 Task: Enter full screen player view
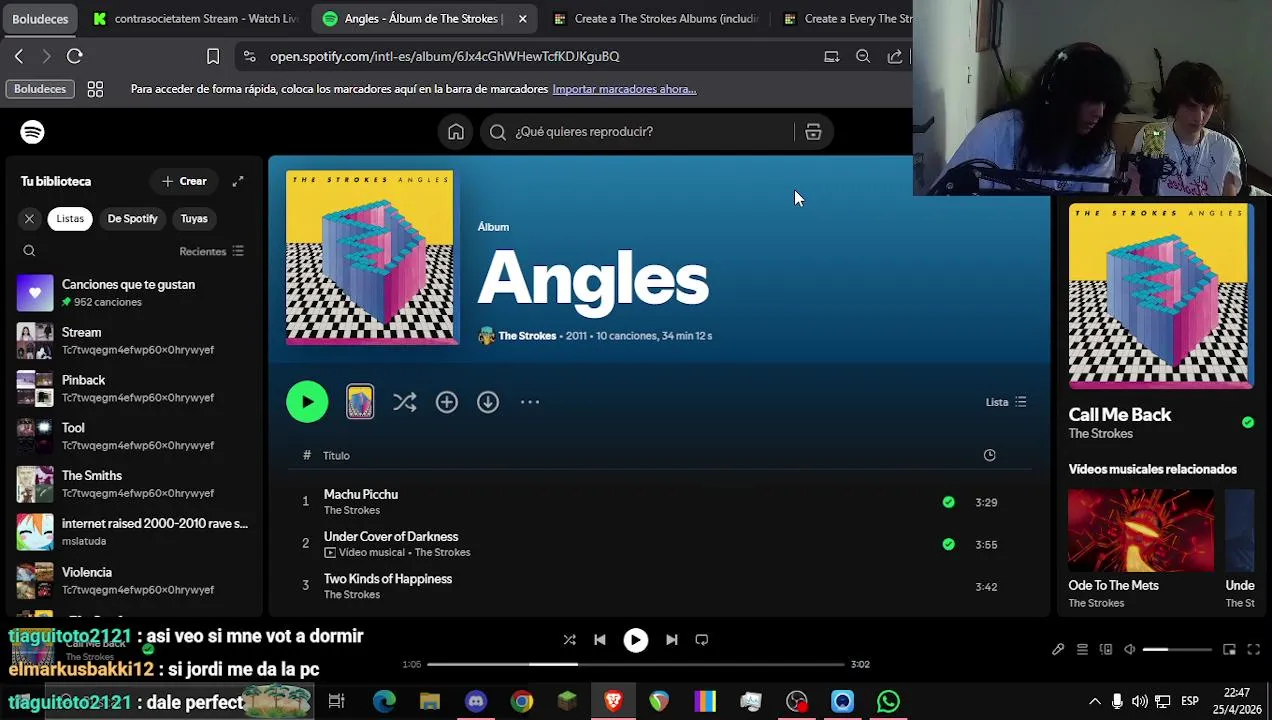pyautogui.click(x=1253, y=649)
